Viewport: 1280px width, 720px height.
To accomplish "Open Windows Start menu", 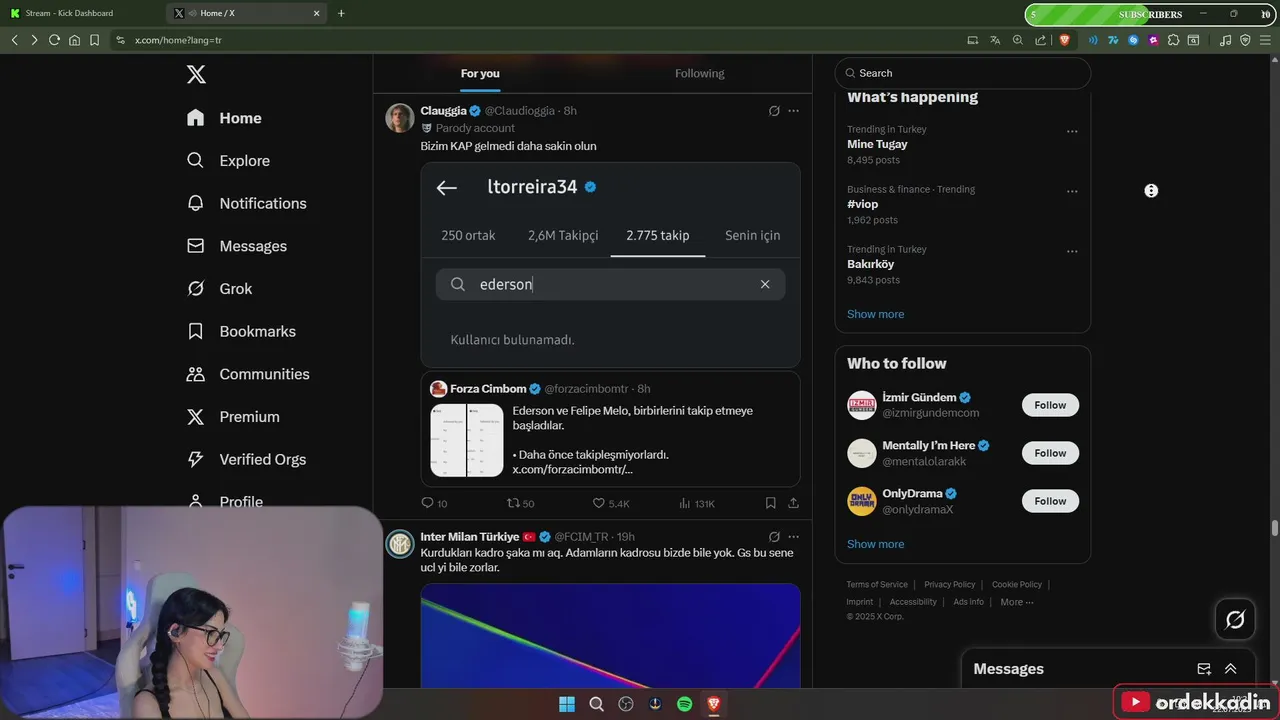I will 567,704.
